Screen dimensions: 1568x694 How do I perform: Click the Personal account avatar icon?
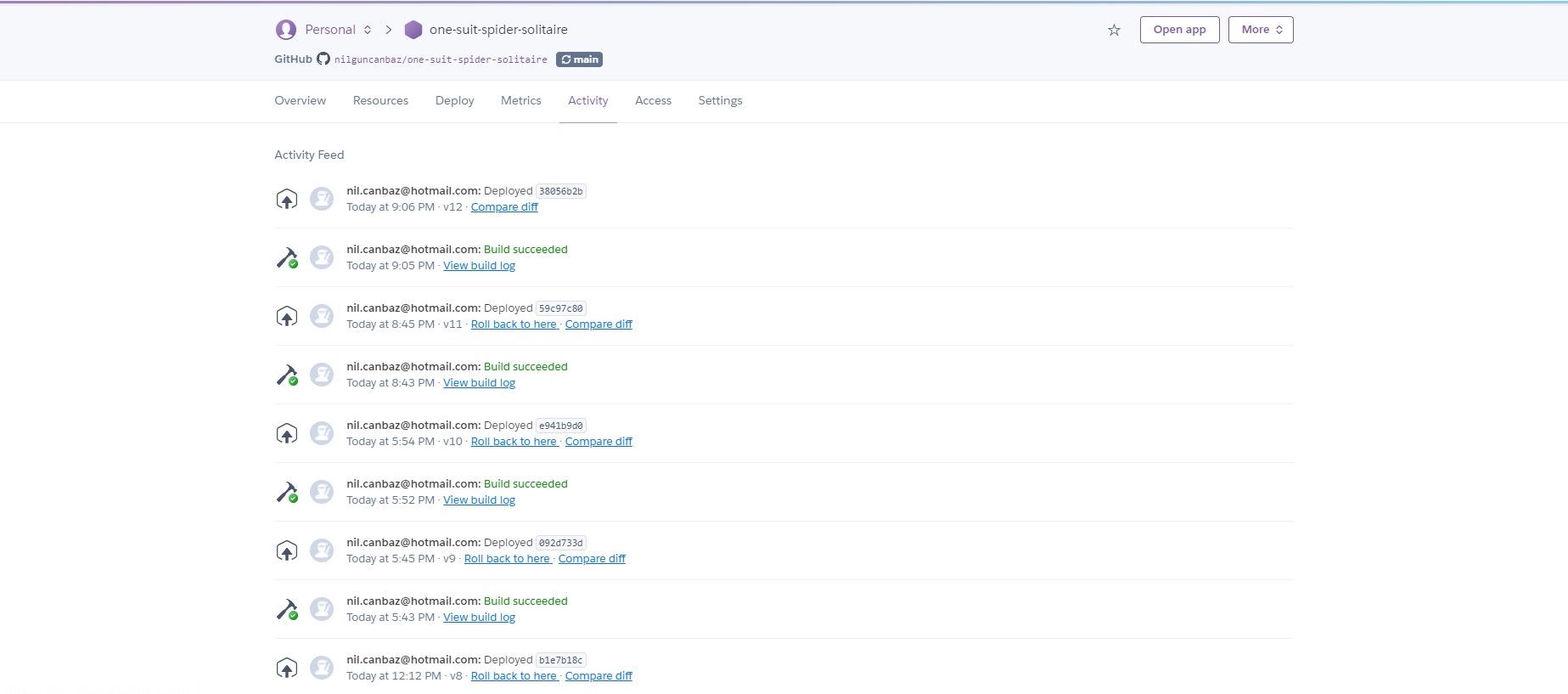coord(286,30)
